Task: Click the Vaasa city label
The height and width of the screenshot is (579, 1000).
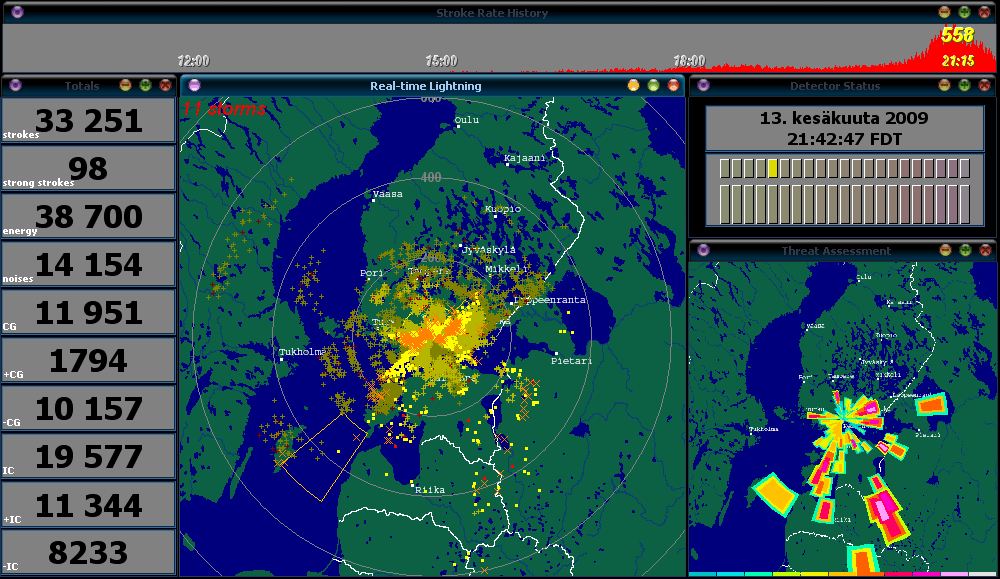Action: click(x=388, y=194)
